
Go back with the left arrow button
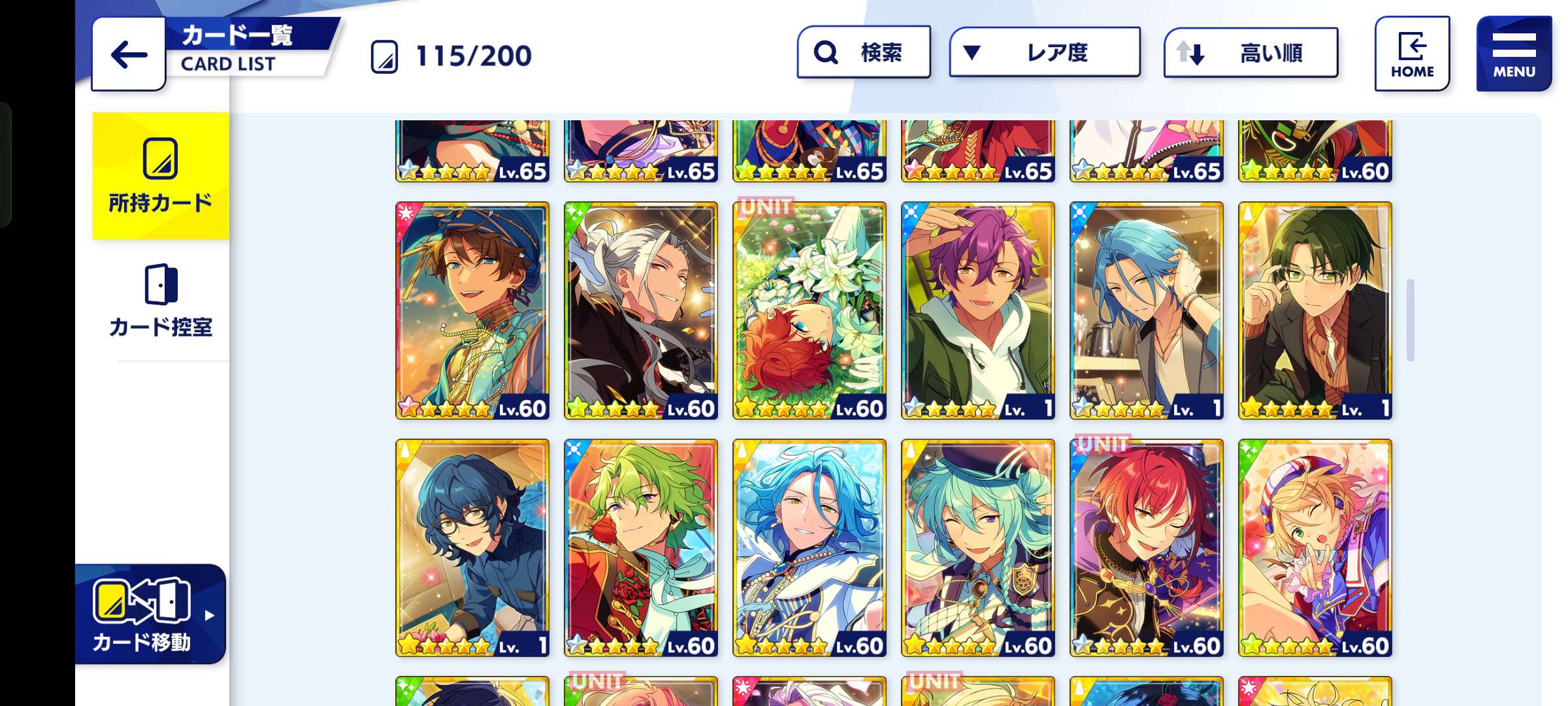[x=129, y=54]
